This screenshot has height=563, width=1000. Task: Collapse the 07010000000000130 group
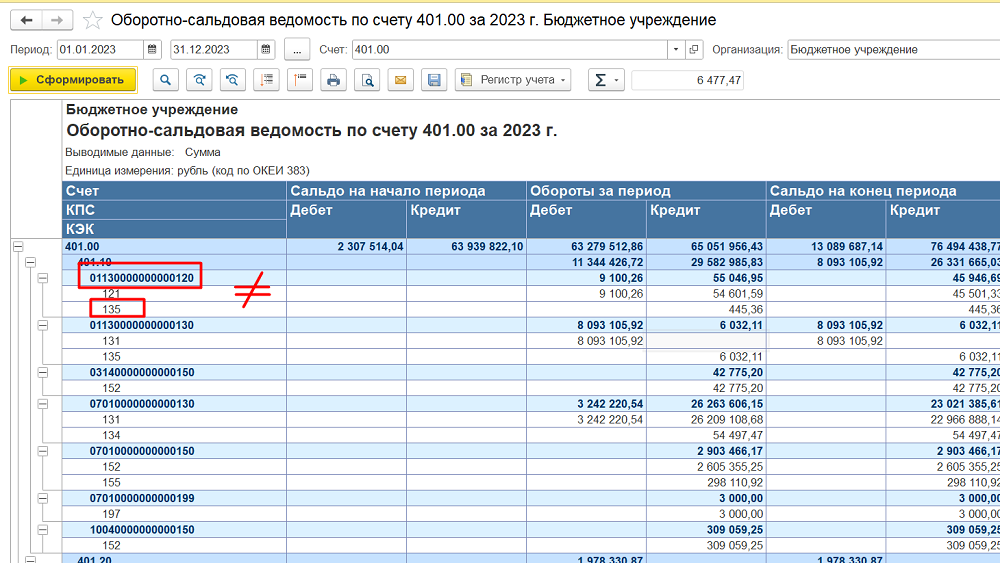click(43, 404)
